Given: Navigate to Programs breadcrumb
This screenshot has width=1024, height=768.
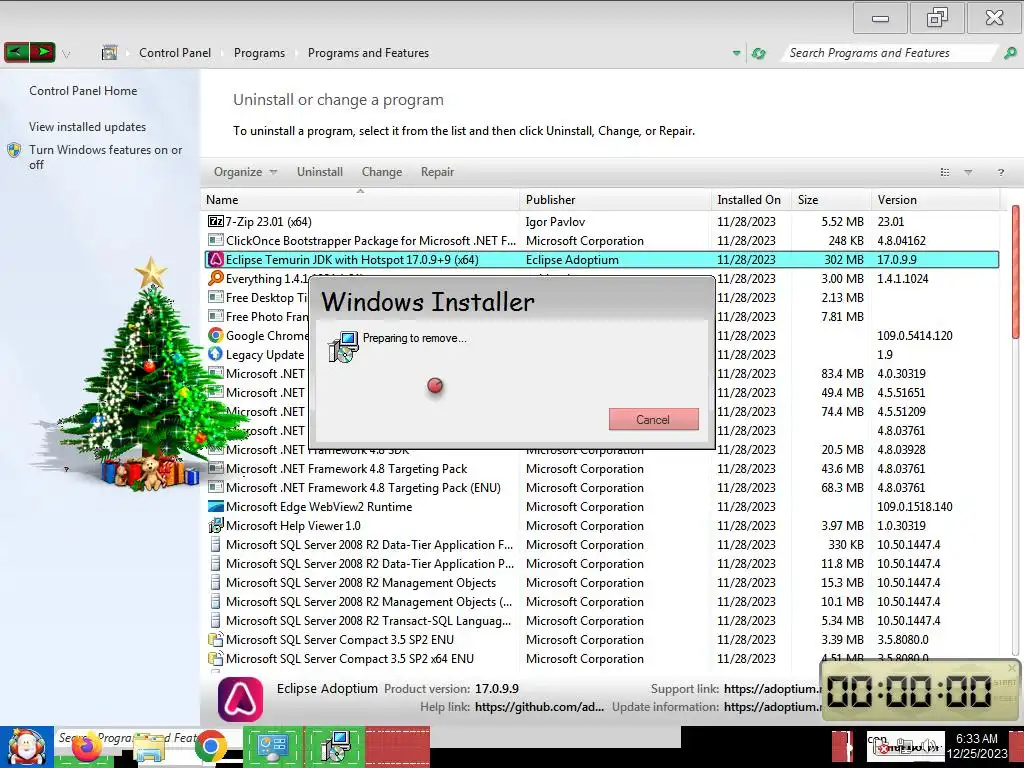Looking at the screenshot, I should coord(259,53).
